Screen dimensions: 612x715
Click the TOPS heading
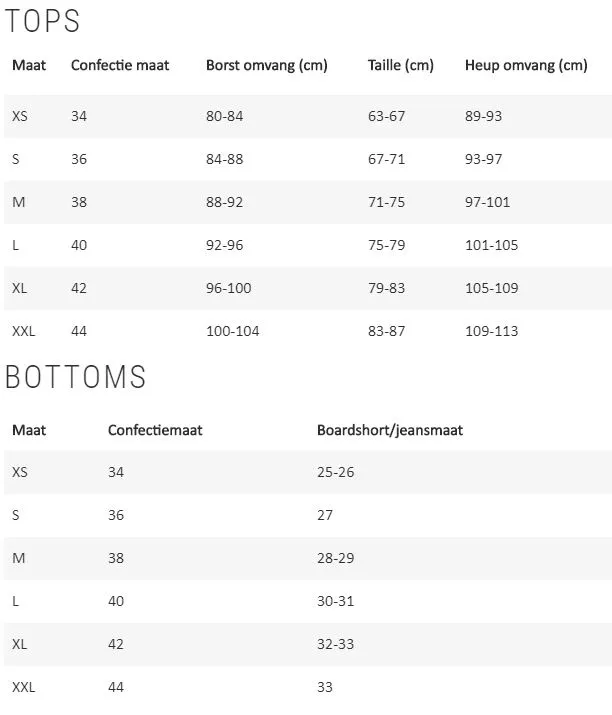42,21
